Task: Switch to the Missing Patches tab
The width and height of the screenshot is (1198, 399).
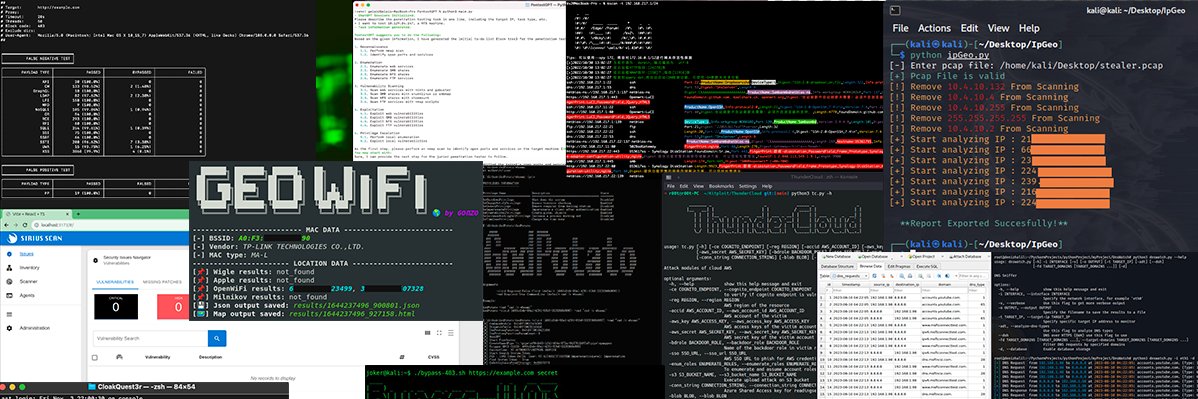Action: click(x=162, y=281)
